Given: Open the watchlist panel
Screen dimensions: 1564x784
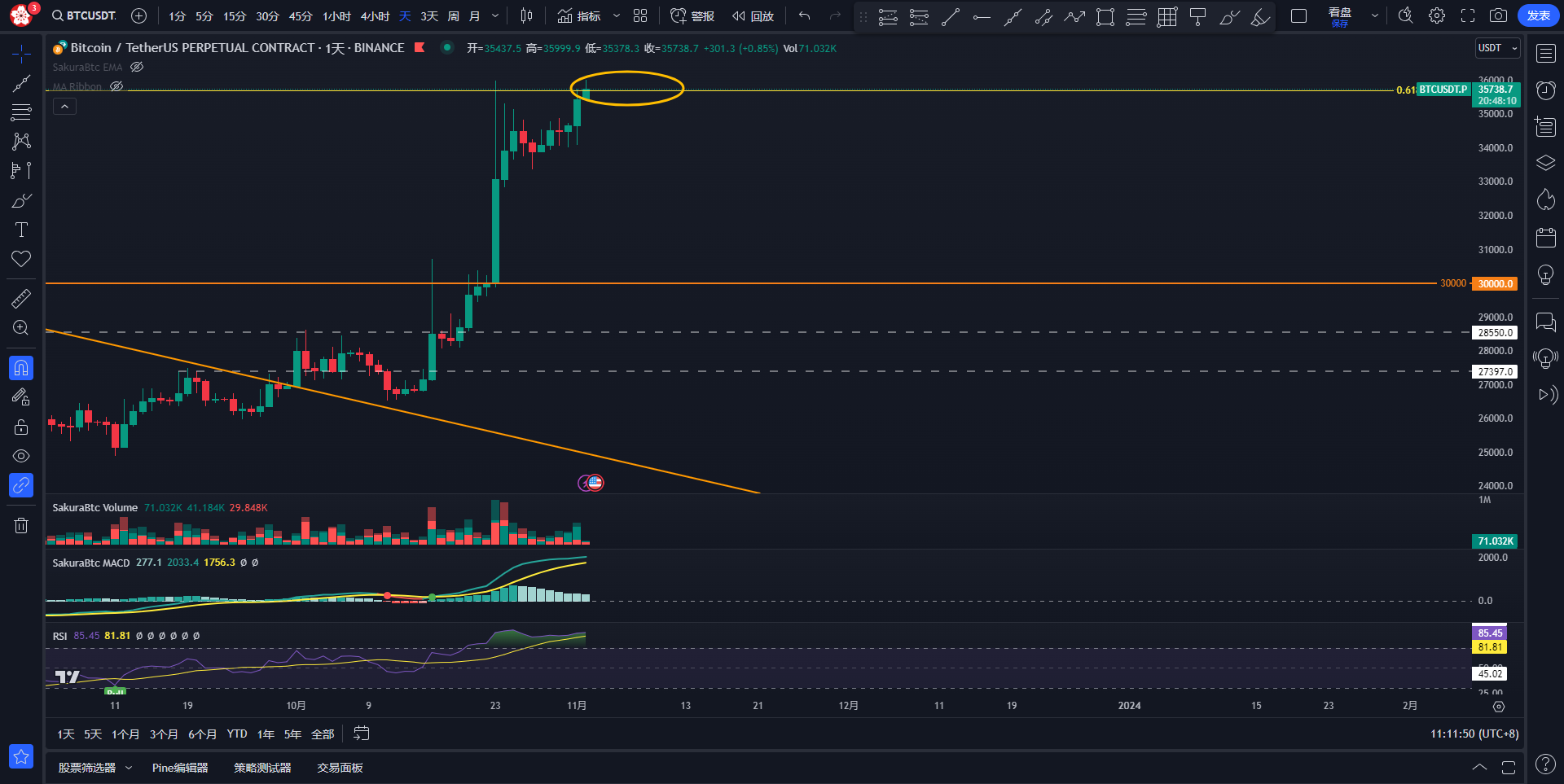Looking at the screenshot, I should 1546,54.
